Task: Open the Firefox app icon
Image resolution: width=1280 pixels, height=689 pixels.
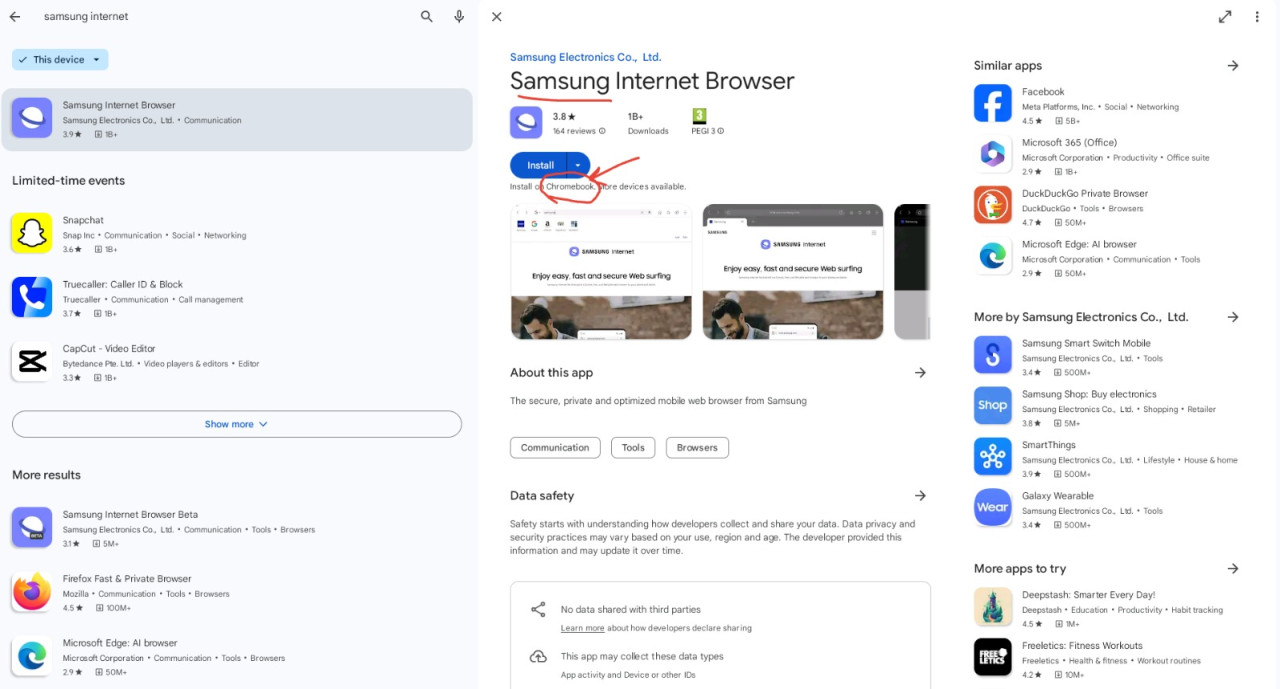Action: click(x=32, y=591)
